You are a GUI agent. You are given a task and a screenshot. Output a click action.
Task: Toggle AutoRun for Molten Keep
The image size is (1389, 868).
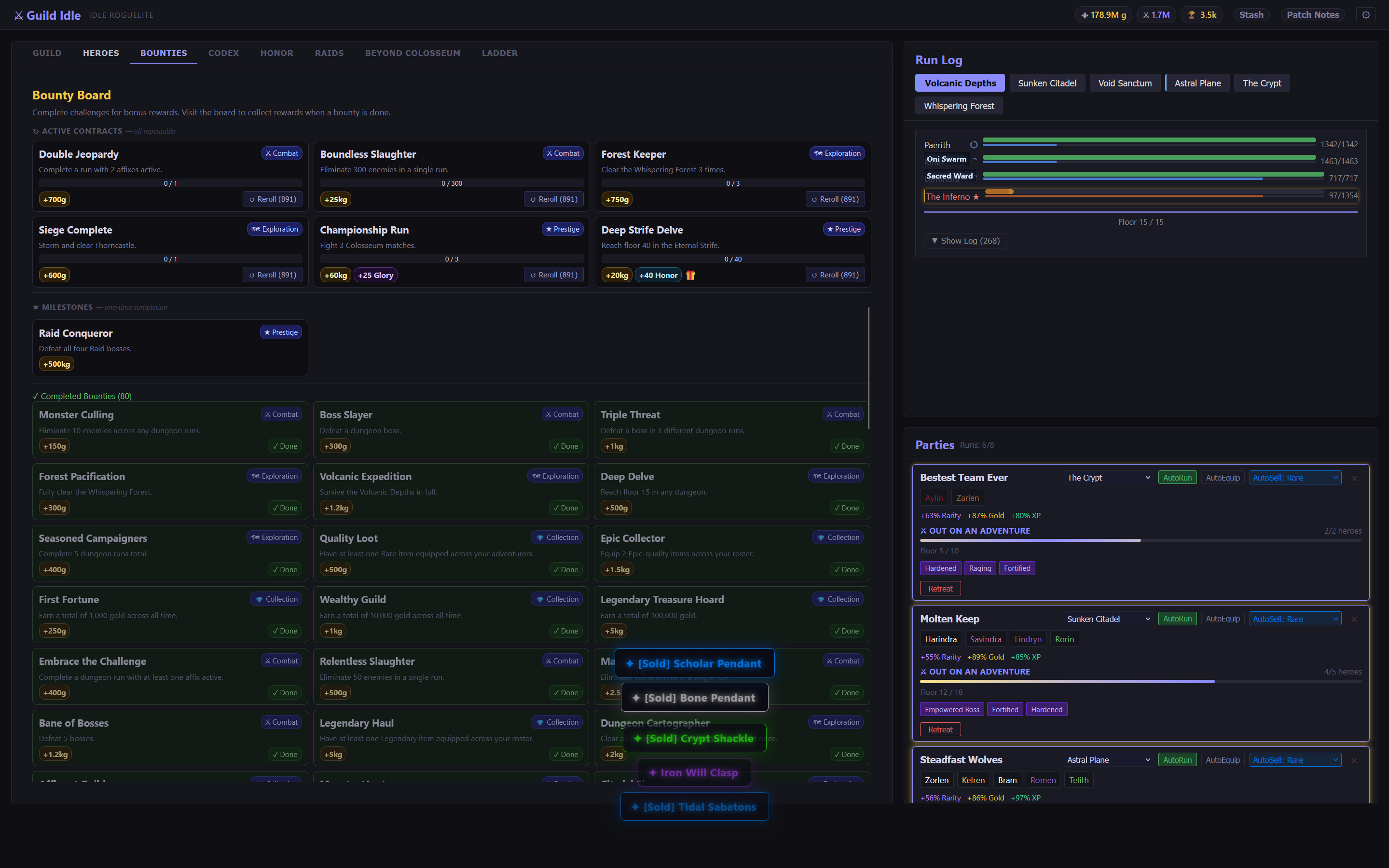pos(1177,619)
